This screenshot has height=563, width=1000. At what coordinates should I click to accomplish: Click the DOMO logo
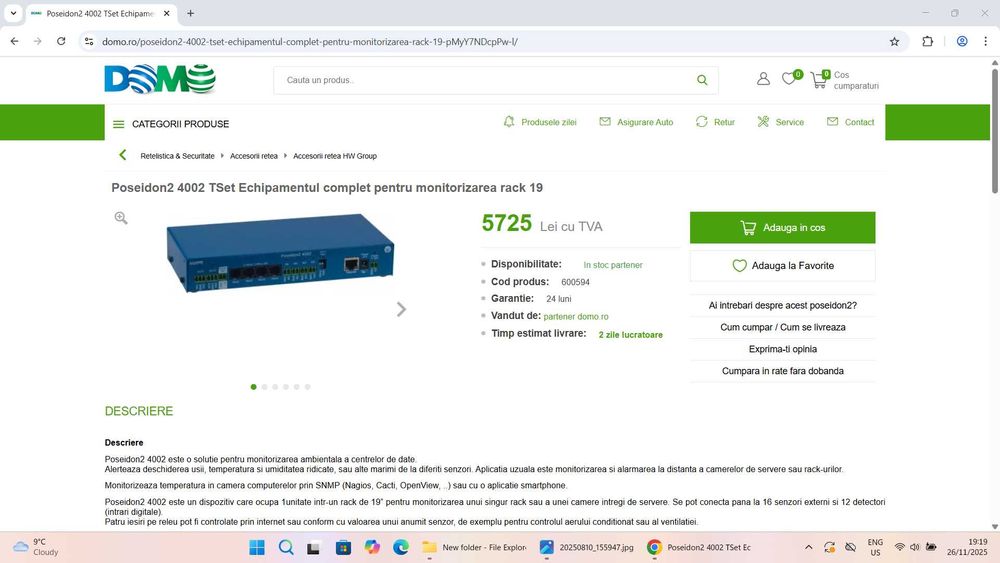coord(160,79)
